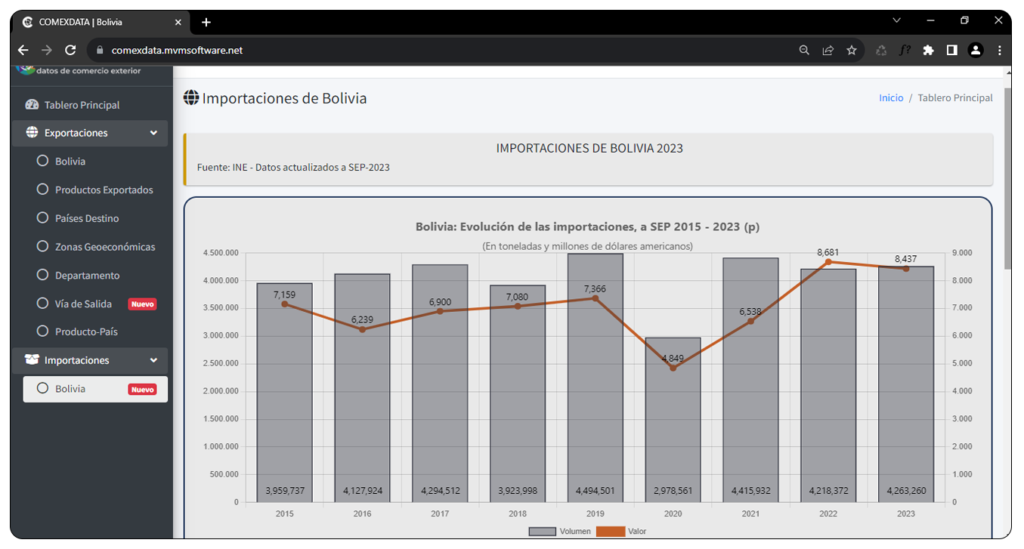Collapse the Exportaciones section chevron
1024x549 pixels.
(x=153, y=133)
